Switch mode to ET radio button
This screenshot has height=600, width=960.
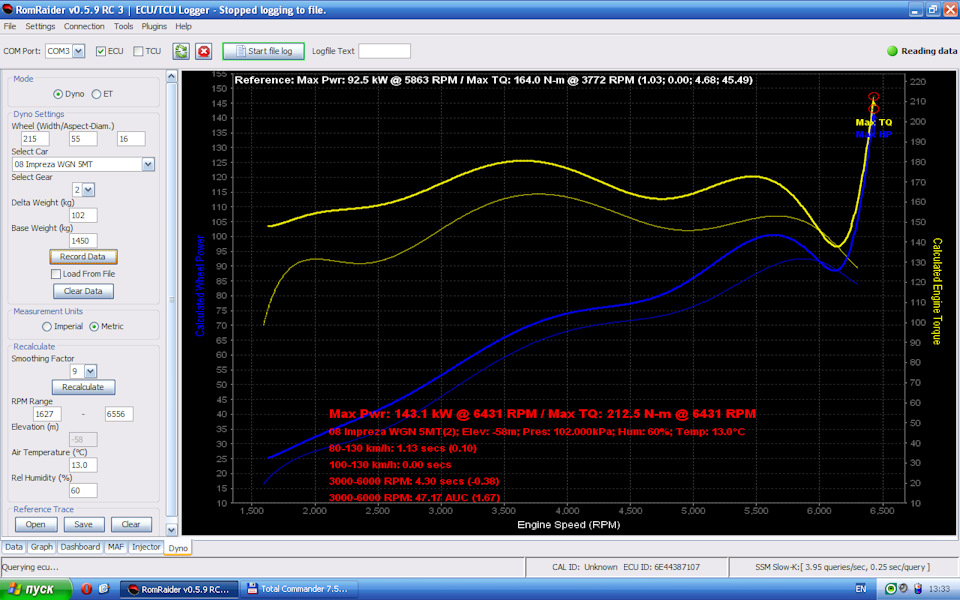pyautogui.click(x=96, y=94)
